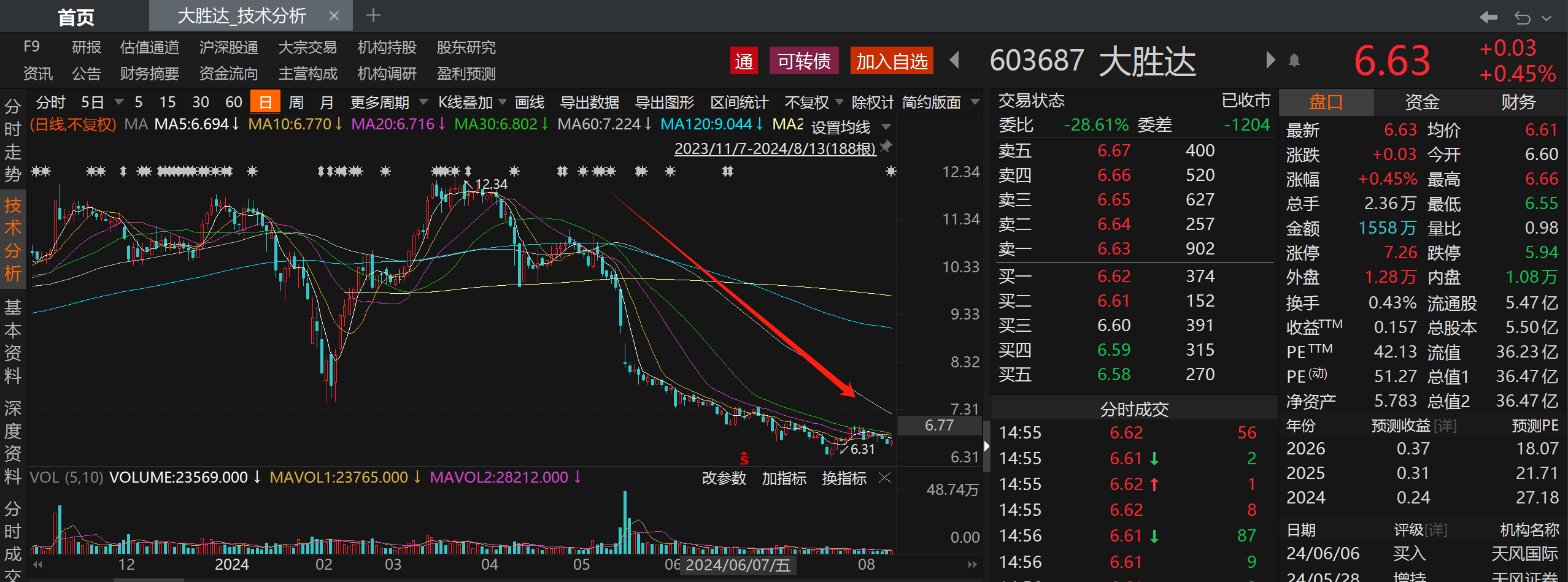Click the 6.77 price marker on the axis
The image size is (1568, 582).
coord(940,425)
